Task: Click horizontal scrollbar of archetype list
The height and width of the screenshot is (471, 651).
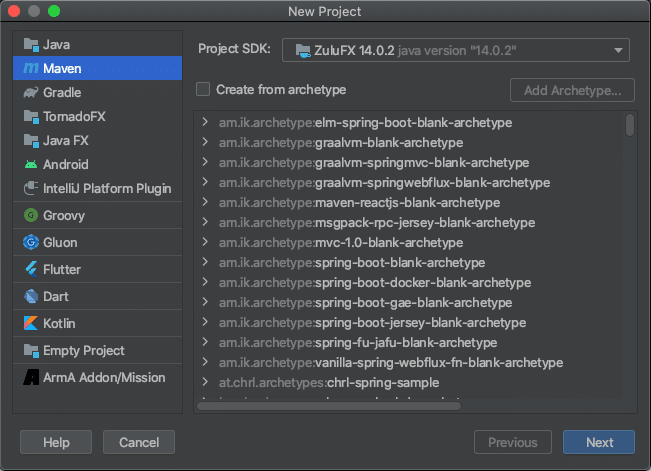Action: pyautogui.click(x=329, y=406)
